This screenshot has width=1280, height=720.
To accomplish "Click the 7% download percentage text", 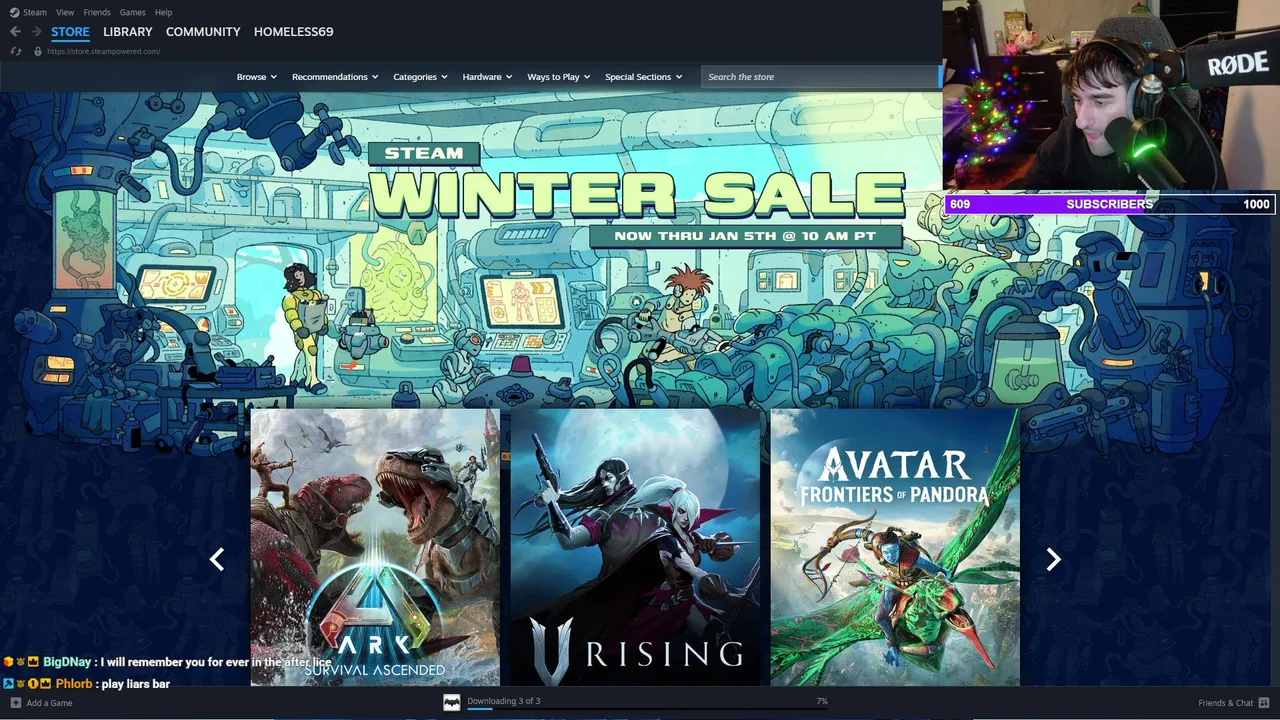I will tap(821, 701).
